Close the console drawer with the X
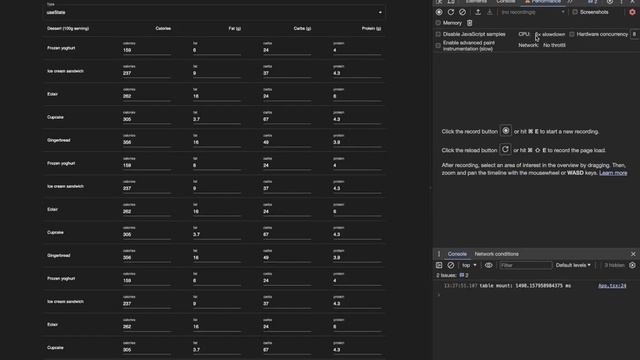Viewport: 640px width, 360px height. (x=633, y=254)
